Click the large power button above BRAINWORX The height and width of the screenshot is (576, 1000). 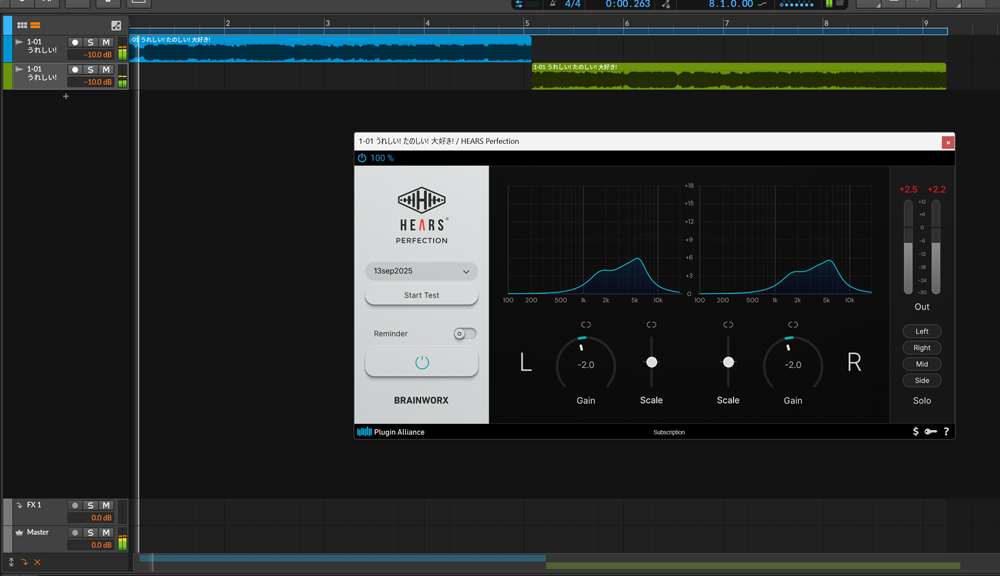pyautogui.click(x=422, y=362)
